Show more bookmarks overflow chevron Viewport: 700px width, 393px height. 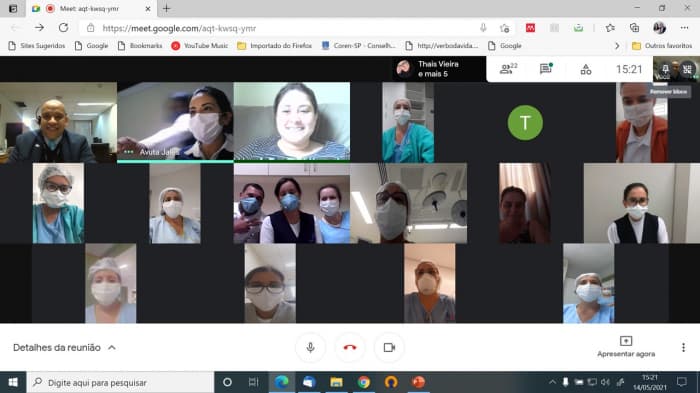pos(617,46)
